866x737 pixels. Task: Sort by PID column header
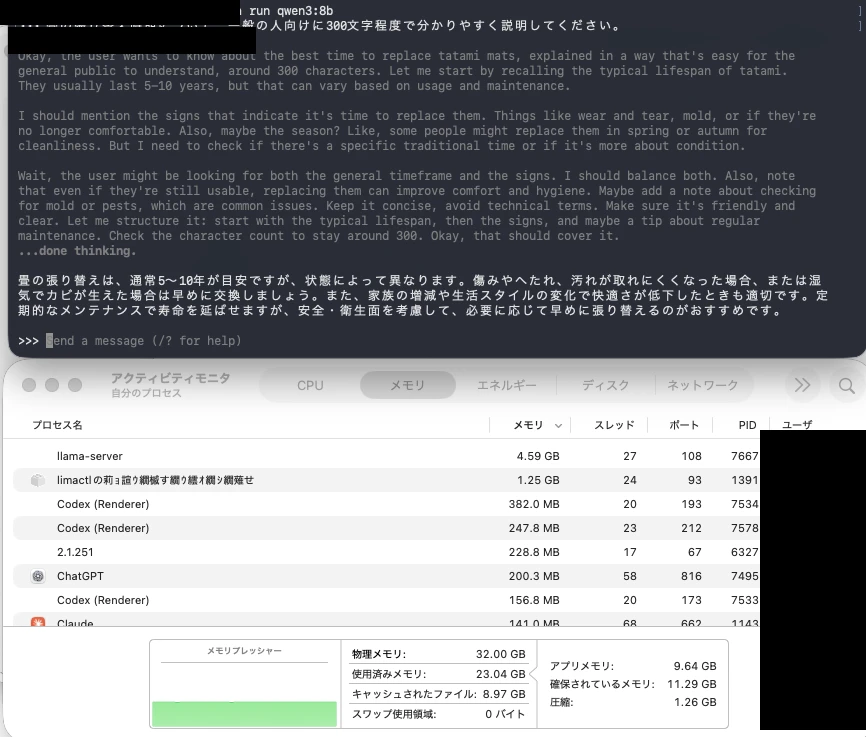(747, 425)
